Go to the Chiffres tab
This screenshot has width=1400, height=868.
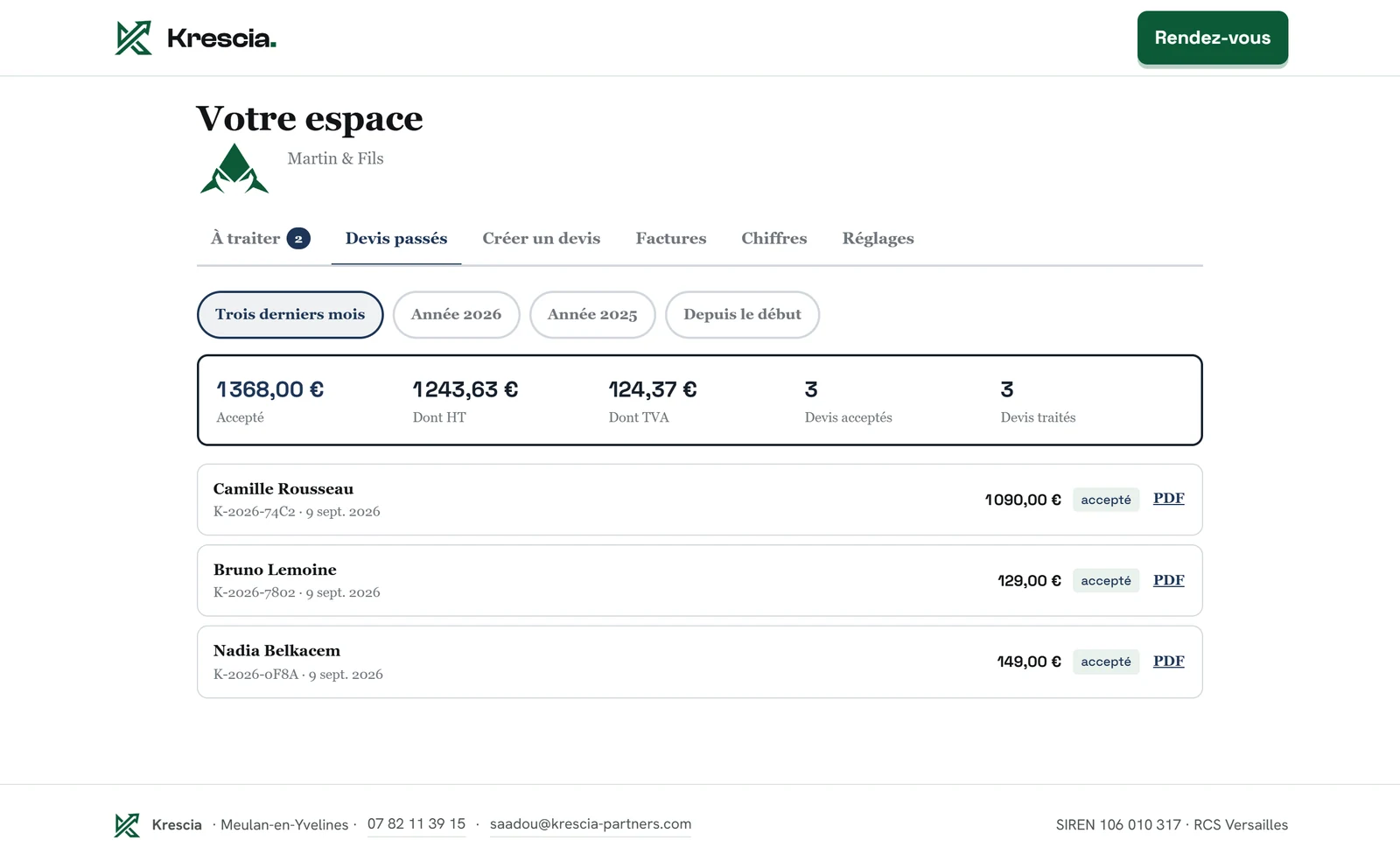[774, 239]
